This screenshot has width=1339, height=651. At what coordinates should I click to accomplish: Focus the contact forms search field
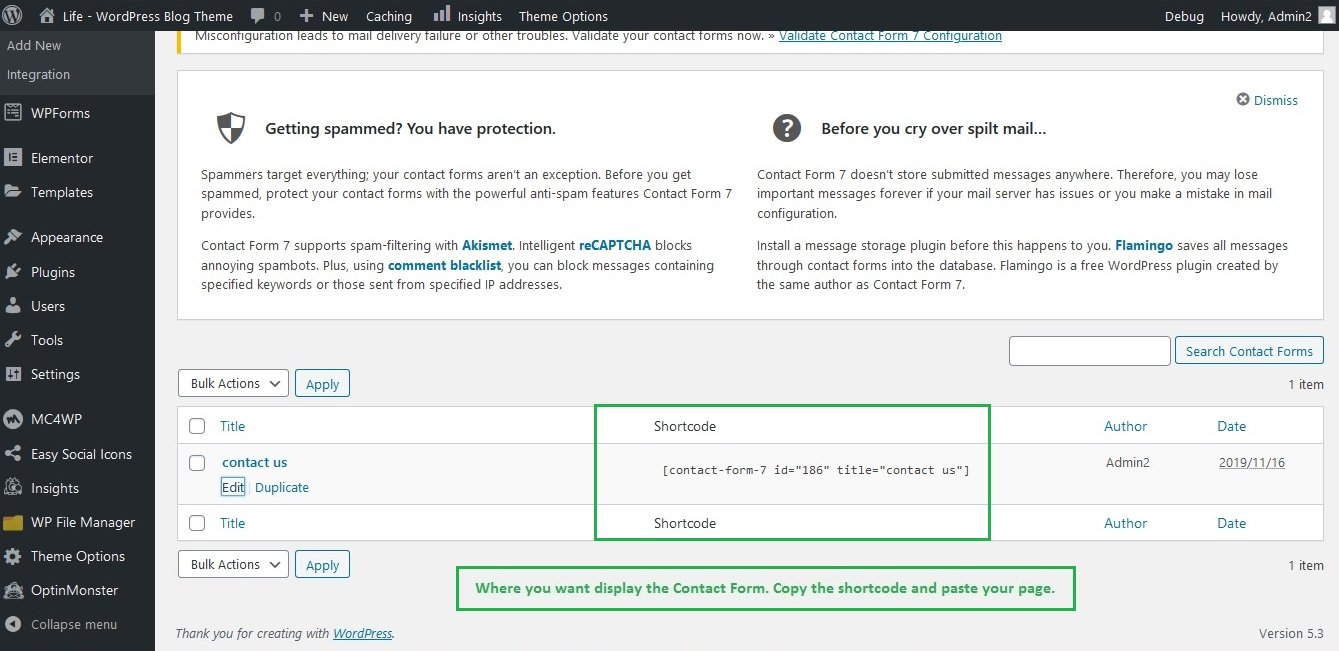point(1089,351)
